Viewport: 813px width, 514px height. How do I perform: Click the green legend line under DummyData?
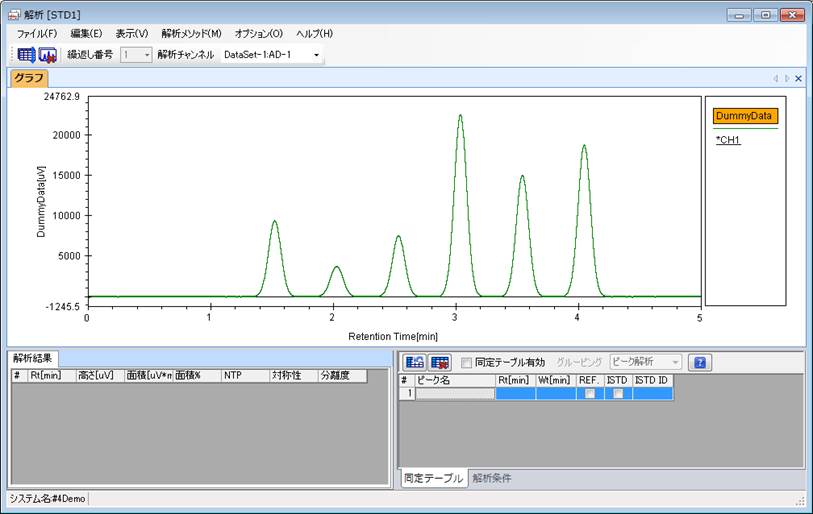pos(745,128)
